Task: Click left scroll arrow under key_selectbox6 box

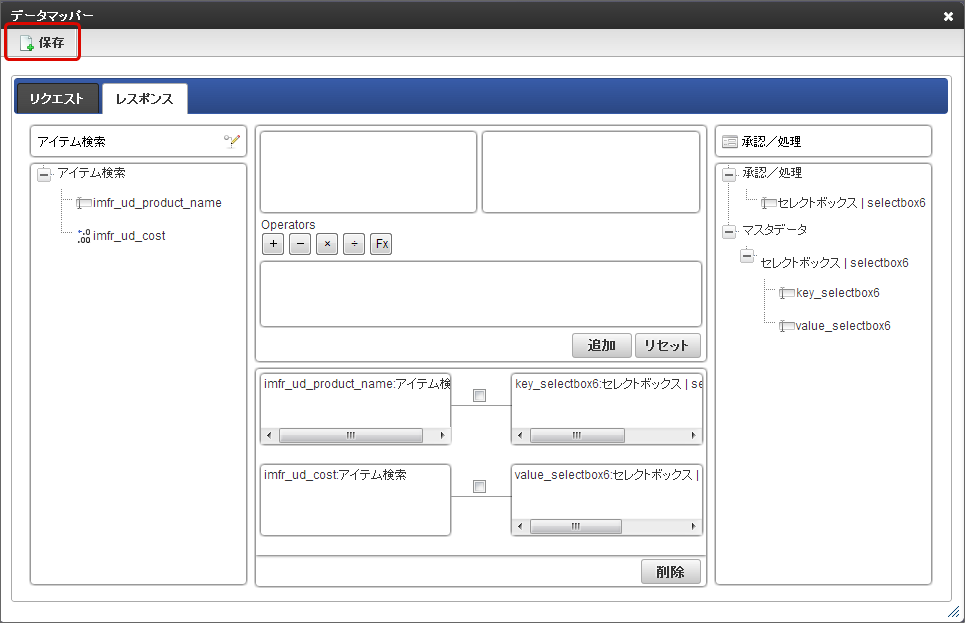Action: coord(519,435)
